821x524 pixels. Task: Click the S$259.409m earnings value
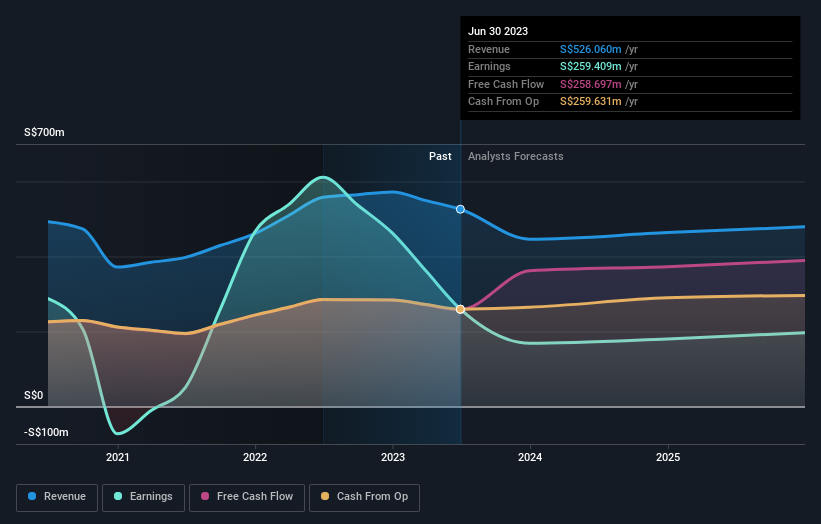591,66
